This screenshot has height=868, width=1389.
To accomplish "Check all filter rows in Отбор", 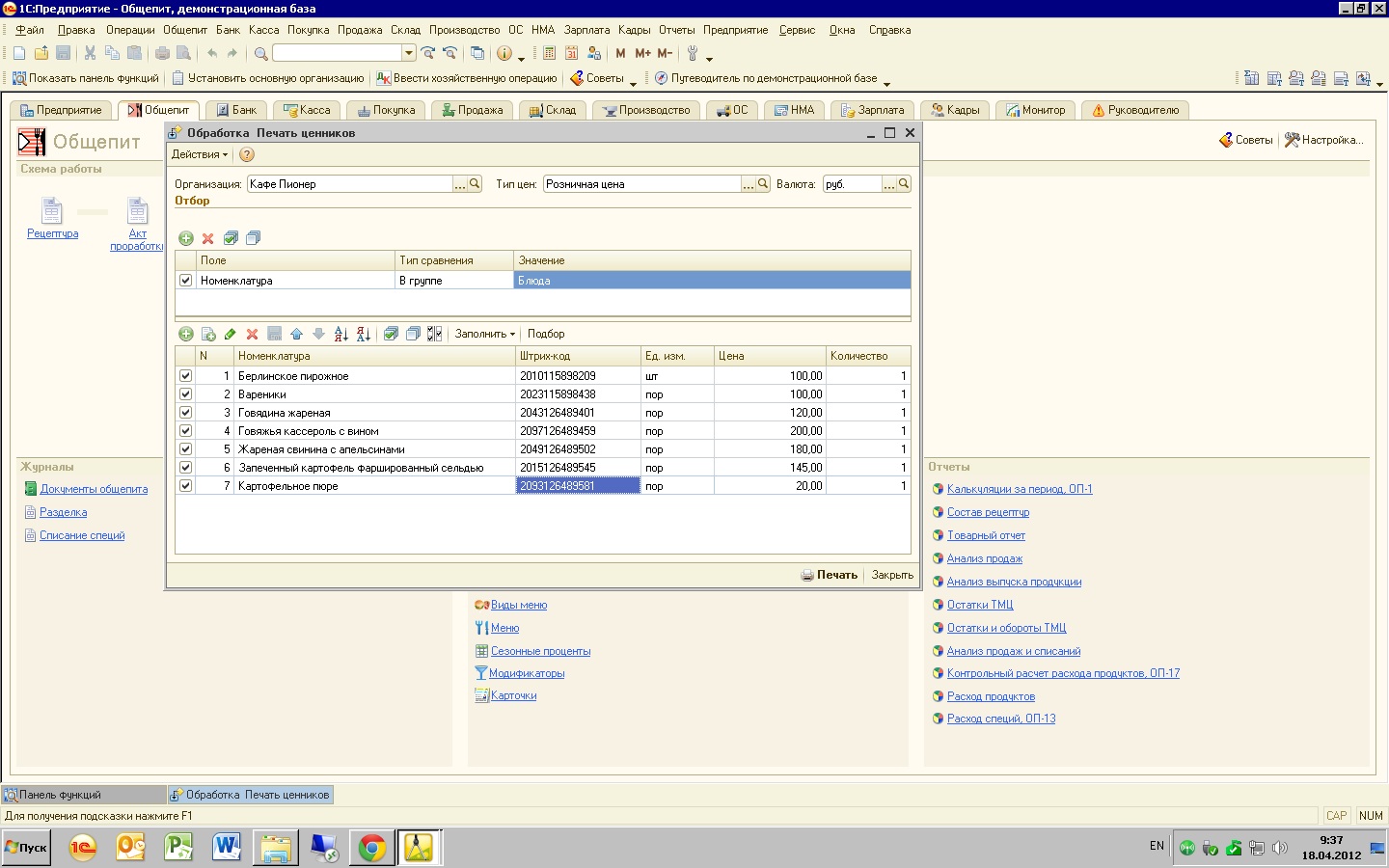I will tap(231, 238).
